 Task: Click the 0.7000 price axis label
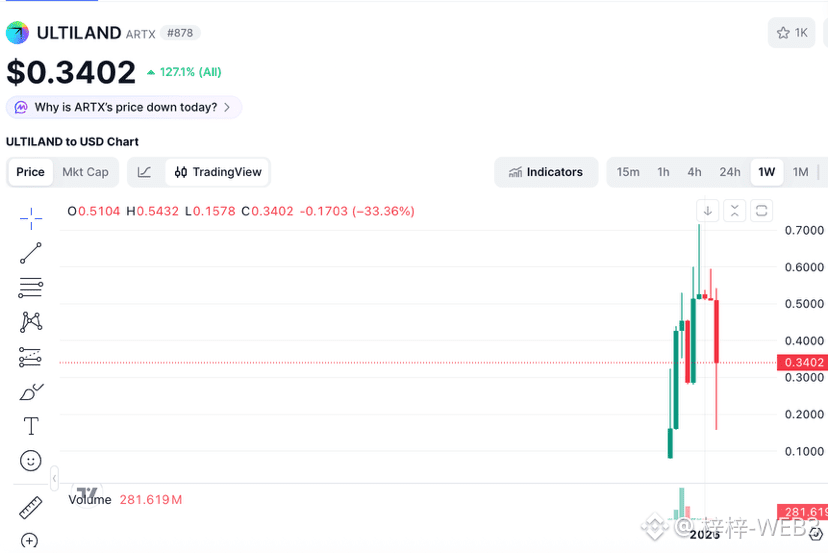[x=804, y=230]
